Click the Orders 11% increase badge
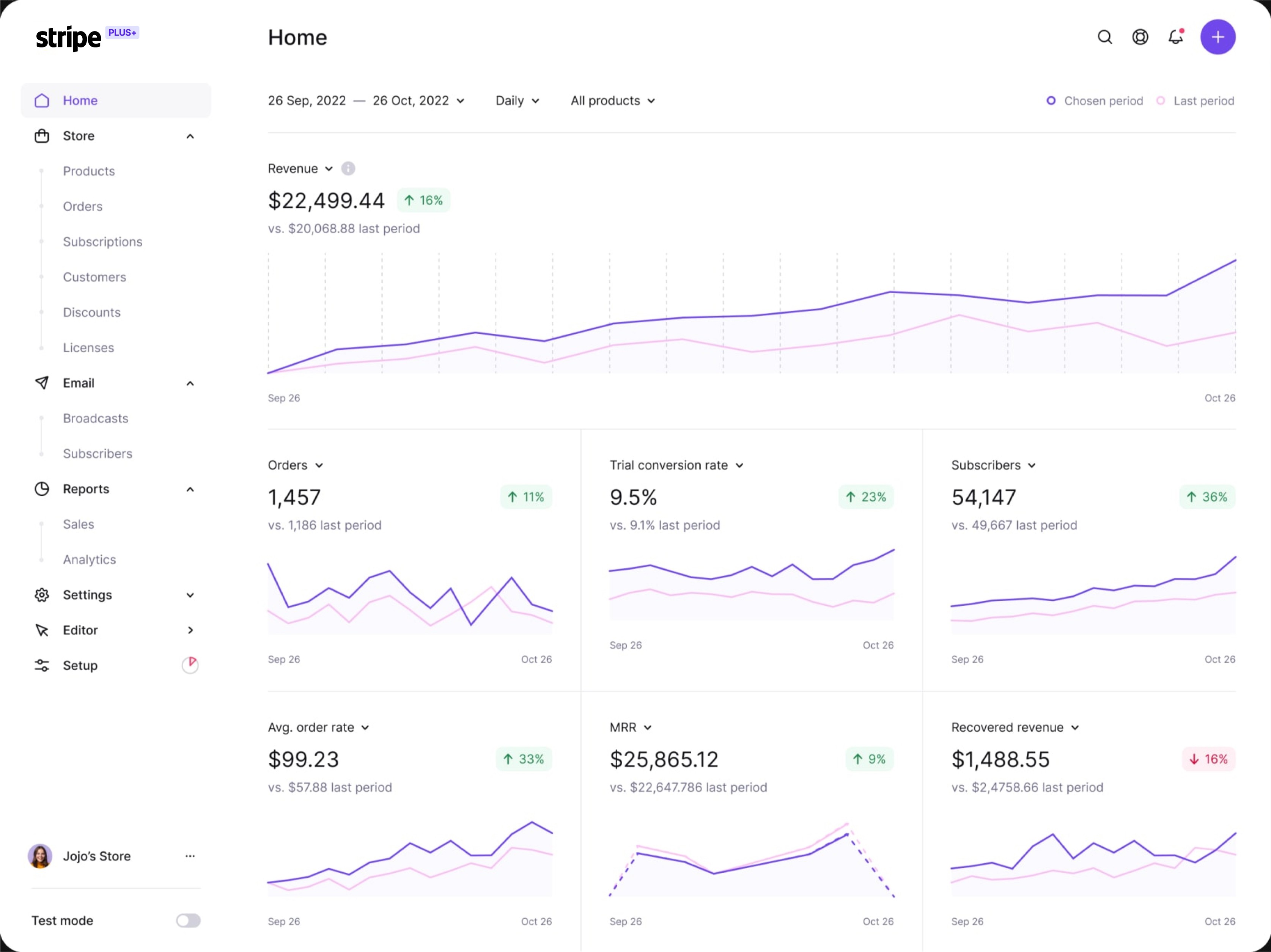 [526, 497]
